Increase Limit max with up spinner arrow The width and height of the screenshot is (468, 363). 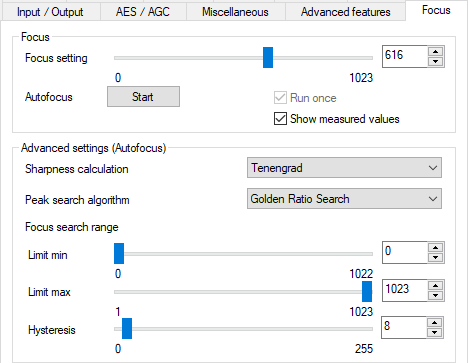click(435, 286)
